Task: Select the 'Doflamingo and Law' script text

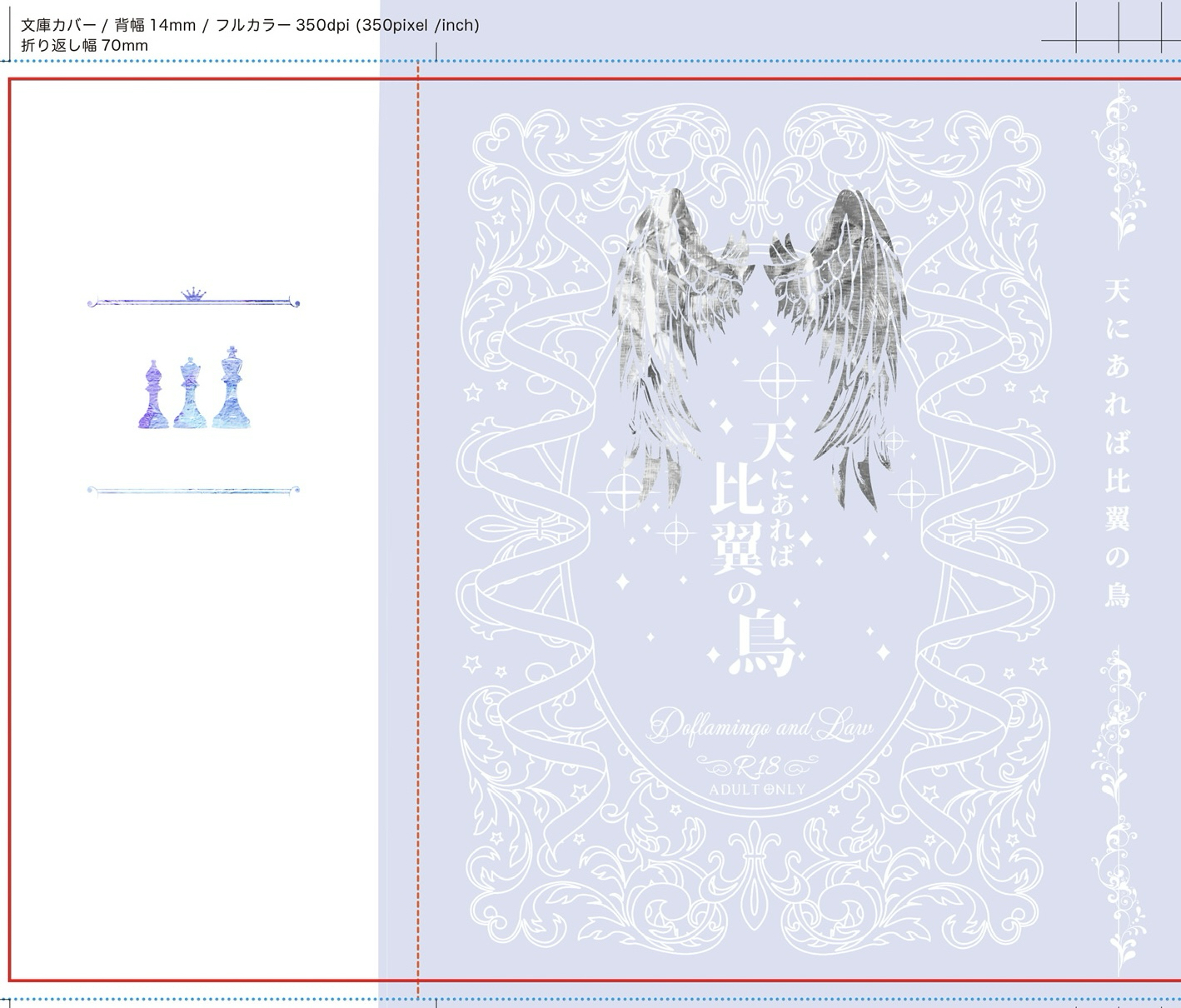Action: click(x=760, y=727)
